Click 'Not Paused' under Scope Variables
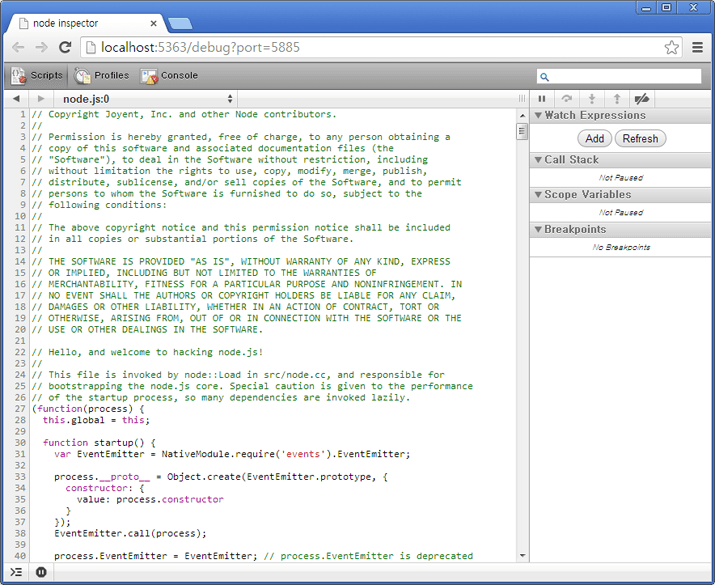Image resolution: width=715 pixels, height=585 pixels. coord(621,212)
